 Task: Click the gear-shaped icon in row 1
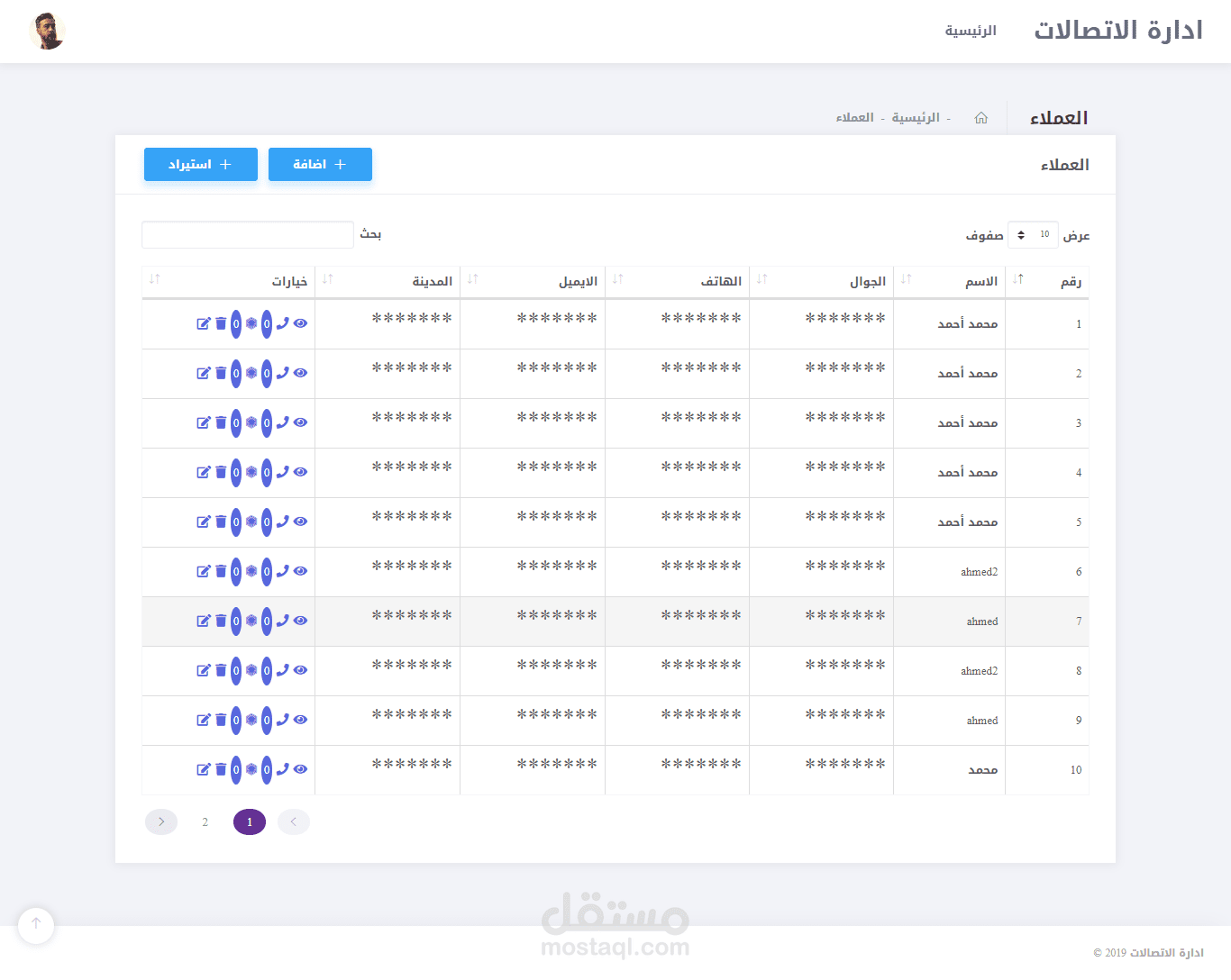coord(251,323)
